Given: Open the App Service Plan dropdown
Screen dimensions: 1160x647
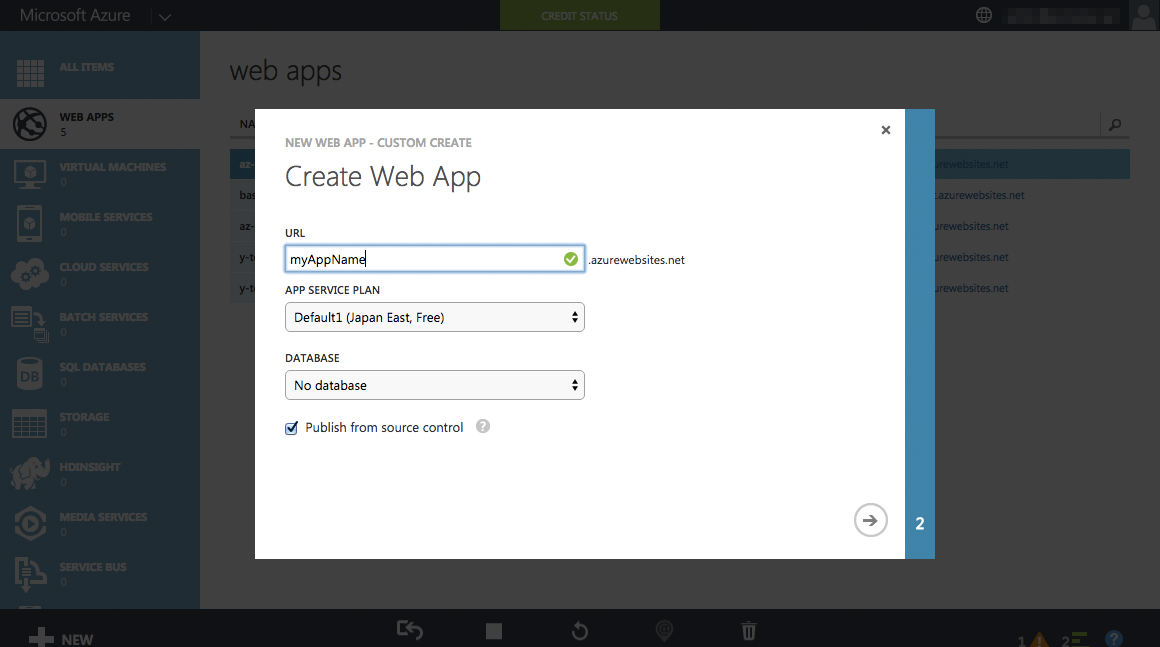Looking at the screenshot, I should pos(435,317).
